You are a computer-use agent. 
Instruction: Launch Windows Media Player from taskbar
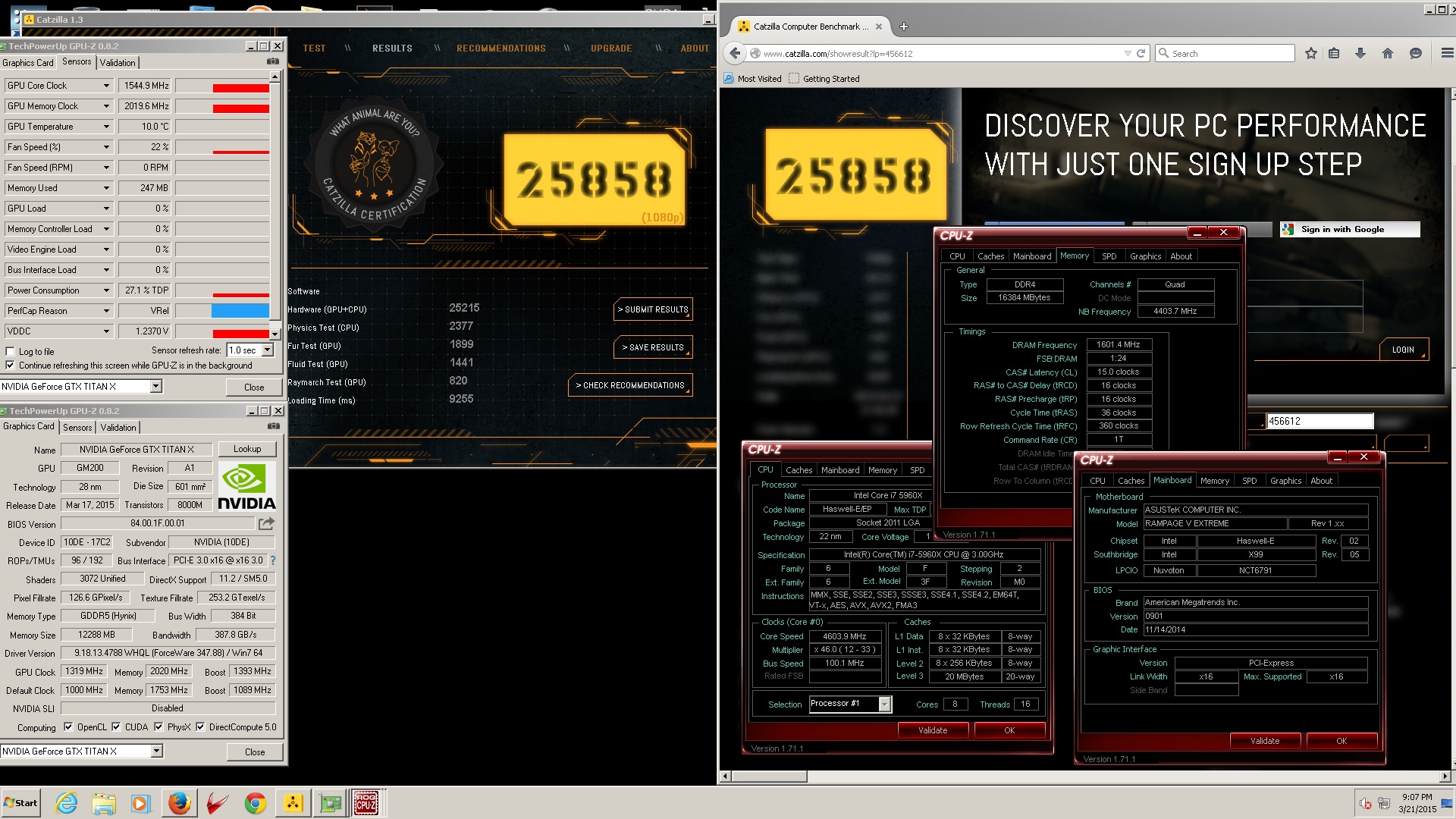pos(141,803)
